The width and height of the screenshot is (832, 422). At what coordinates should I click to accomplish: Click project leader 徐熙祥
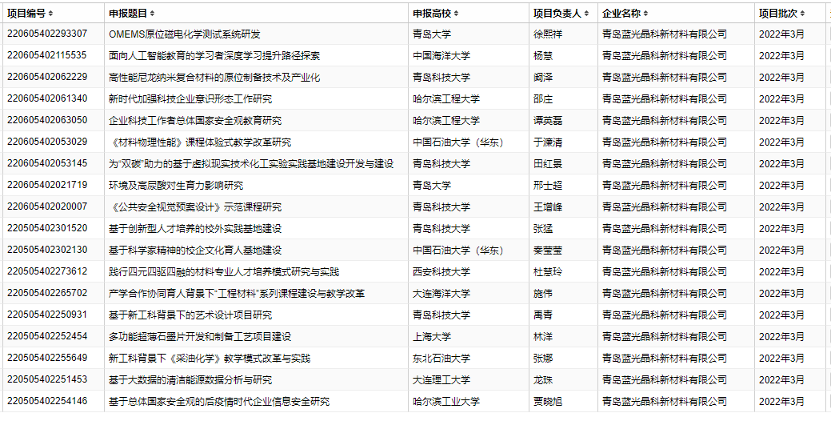[548, 35]
